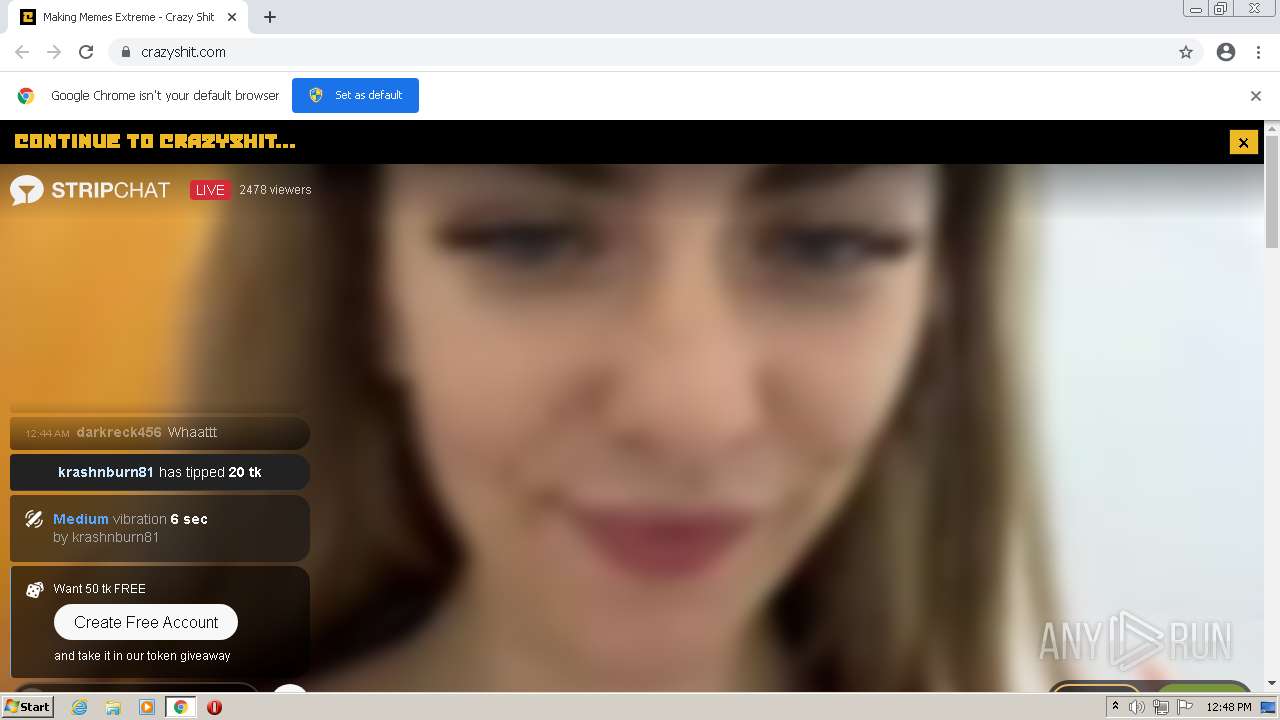The height and width of the screenshot is (720, 1280).
Task: Click the scrollbar up arrow
Action: [x=1272, y=129]
